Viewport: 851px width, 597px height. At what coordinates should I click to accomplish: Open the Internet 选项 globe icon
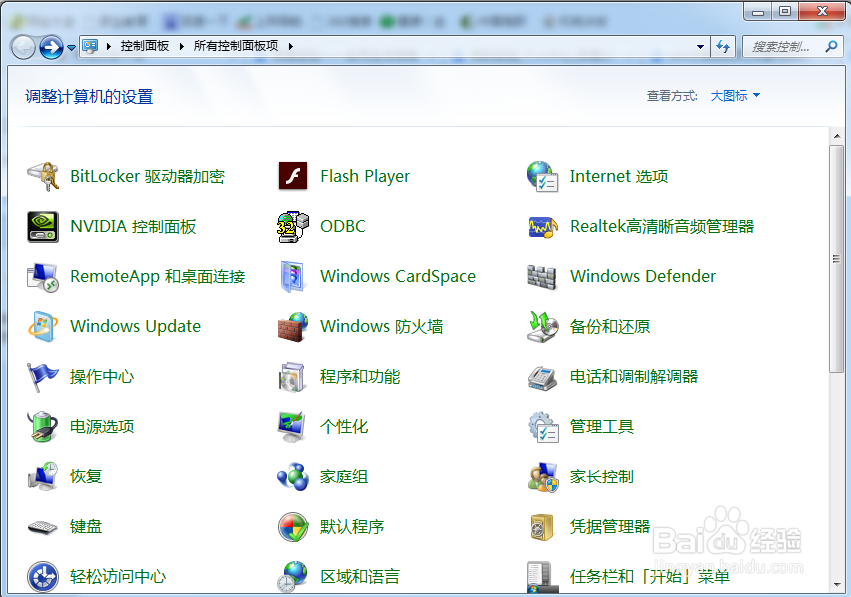pyautogui.click(x=542, y=176)
